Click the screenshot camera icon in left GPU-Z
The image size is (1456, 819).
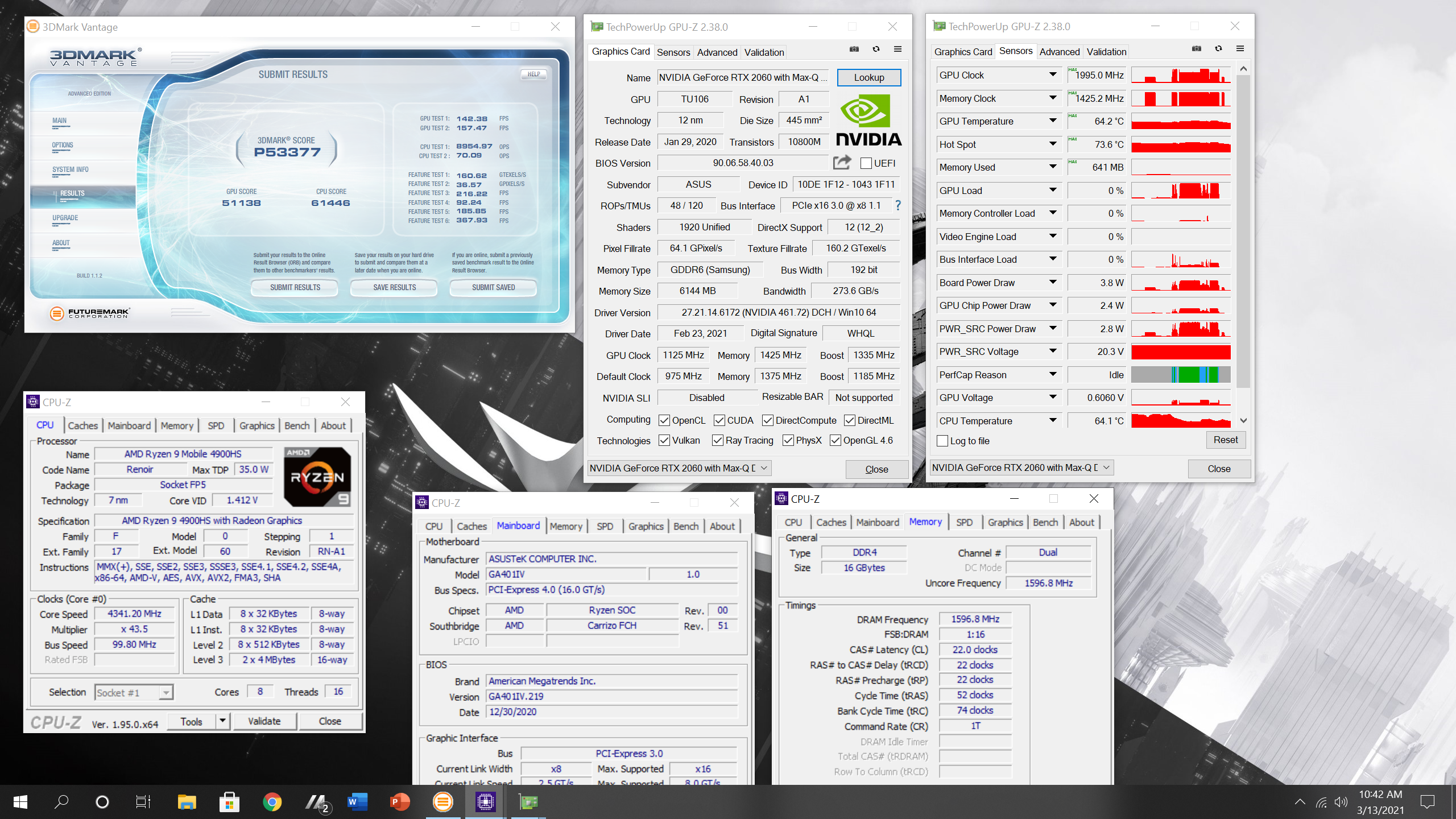[x=854, y=49]
